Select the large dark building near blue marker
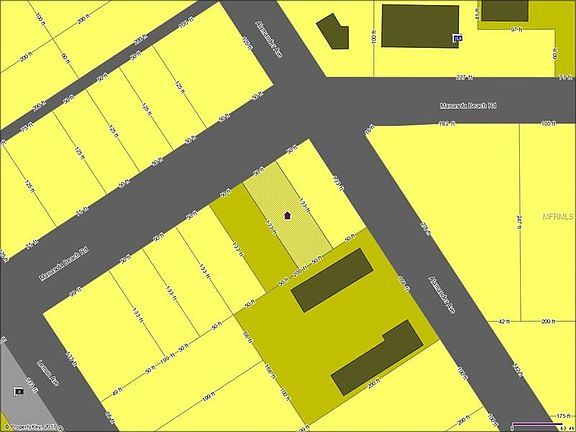This screenshot has width=576, height=432. click(420, 26)
